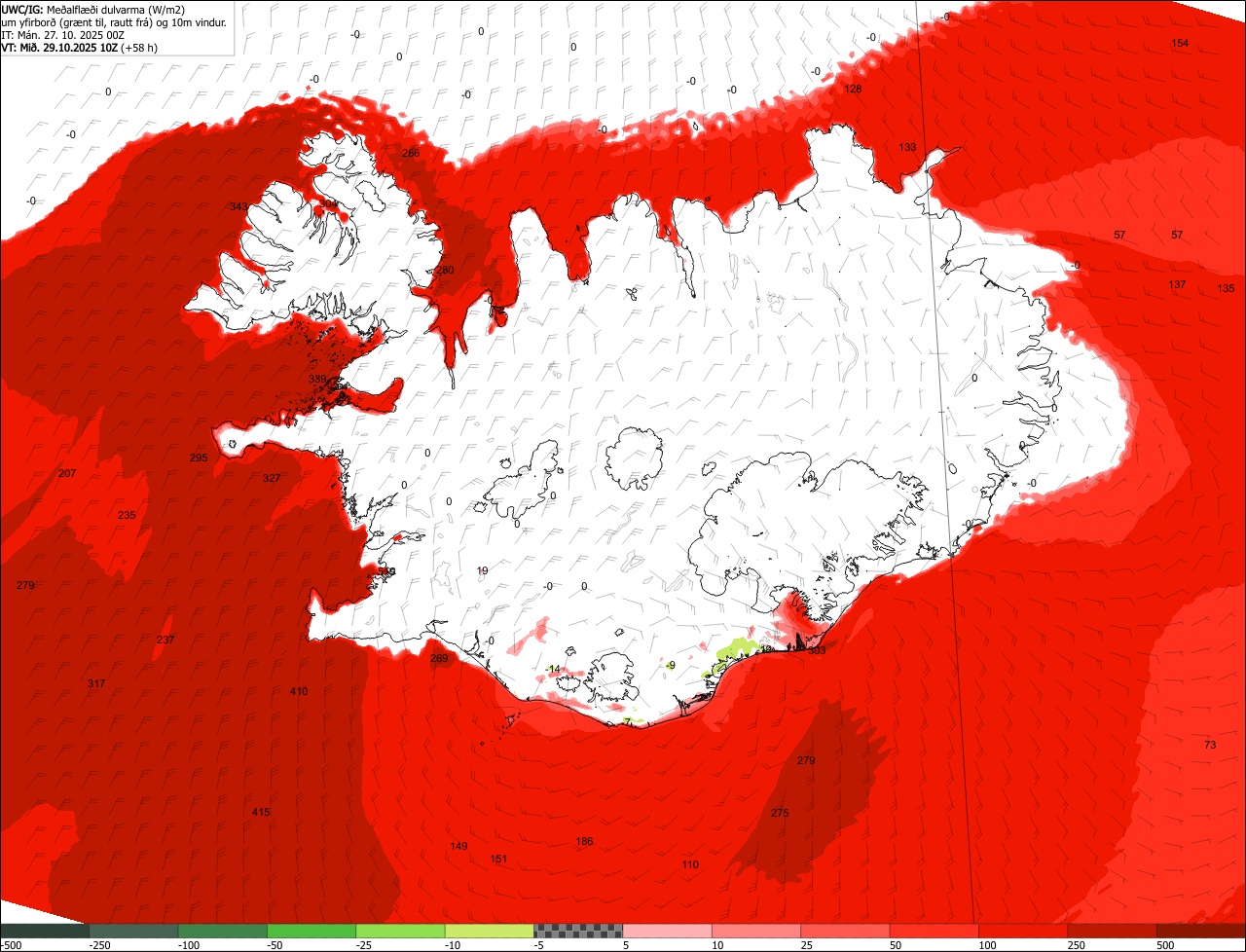1246x952 pixels.
Task: Choose the yellow-green legend swatch from -10 to -5
Action: 490,931
